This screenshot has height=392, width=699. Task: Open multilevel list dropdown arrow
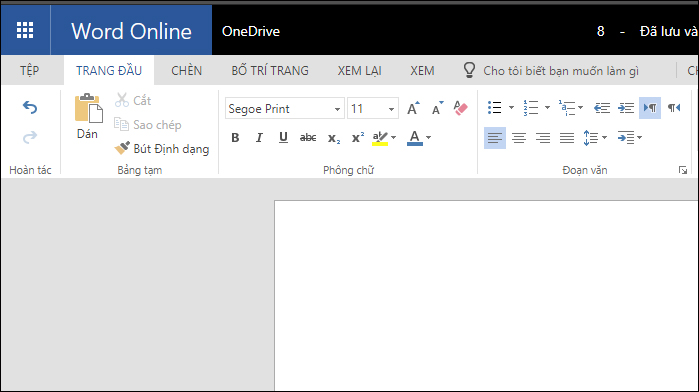coord(580,108)
